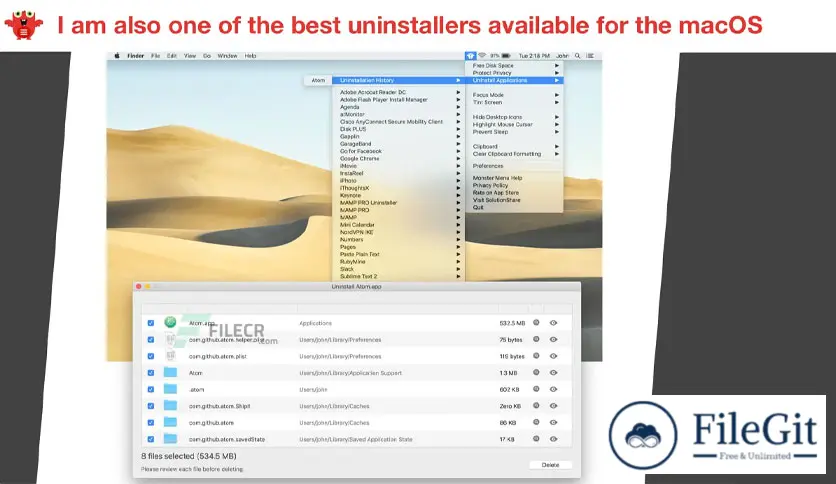Uncheck the Atom.app checkbox
This screenshot has height=484, width=836.
pos(151,323)
